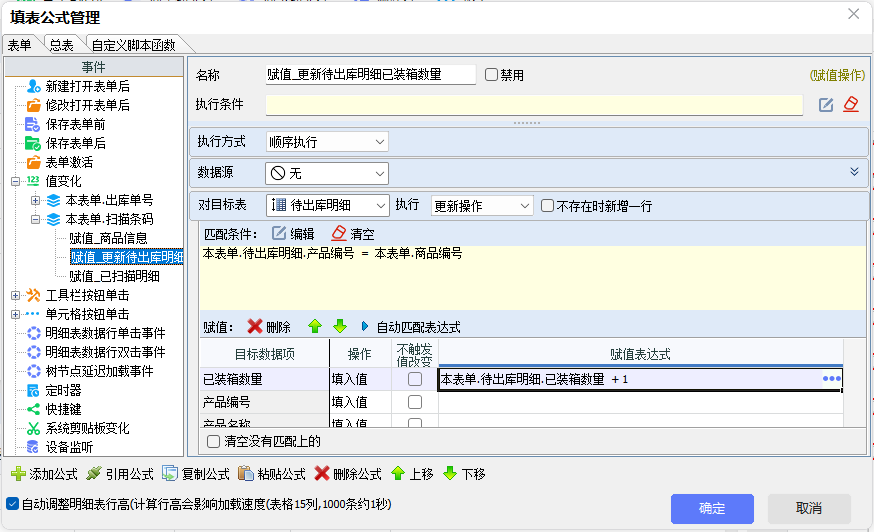
Task: Switch to 自定义脚本函数 tab
Action: click(x=134, y=45)
